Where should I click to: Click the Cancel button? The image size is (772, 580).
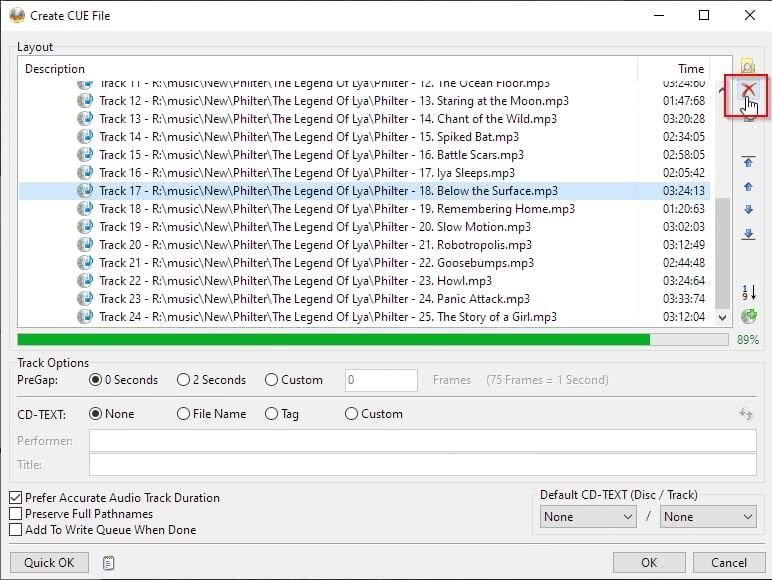coord(729,562)
